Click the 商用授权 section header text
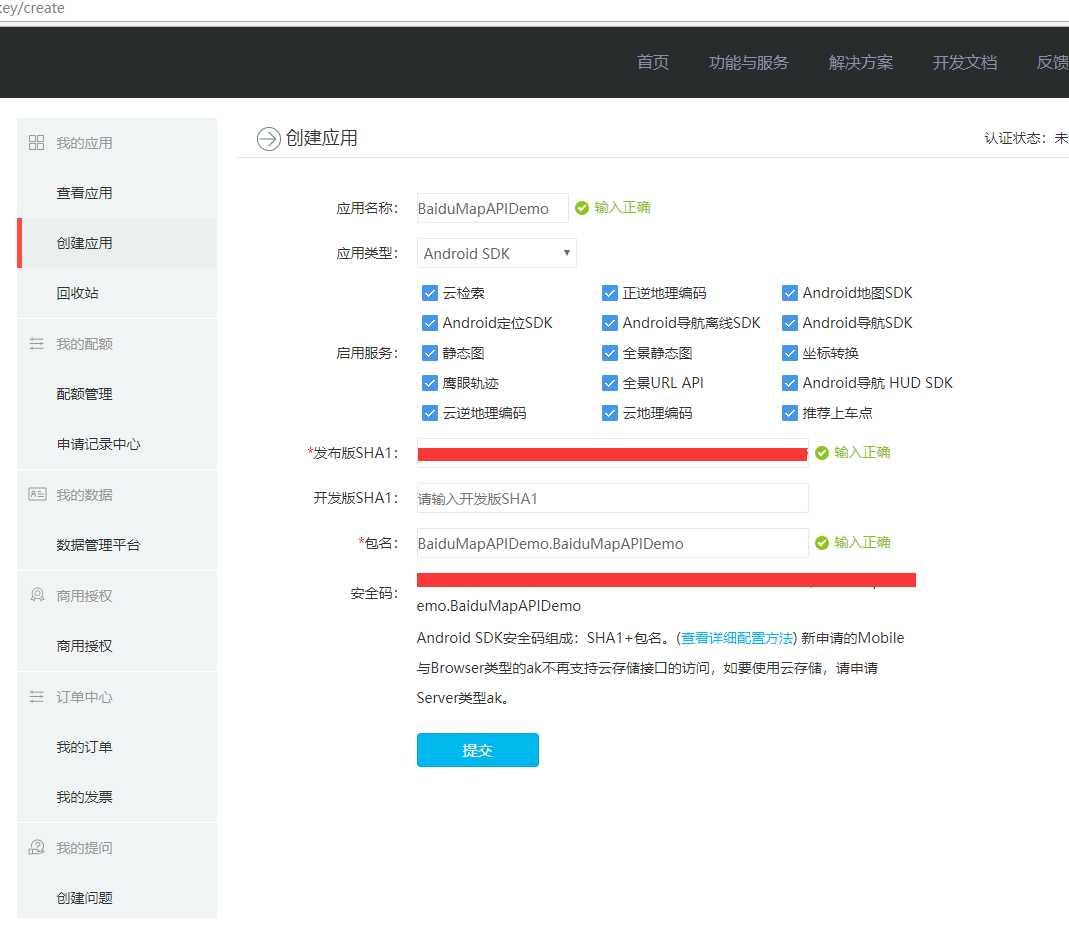This screenshot has width=1069, height=936. [84, 596]
